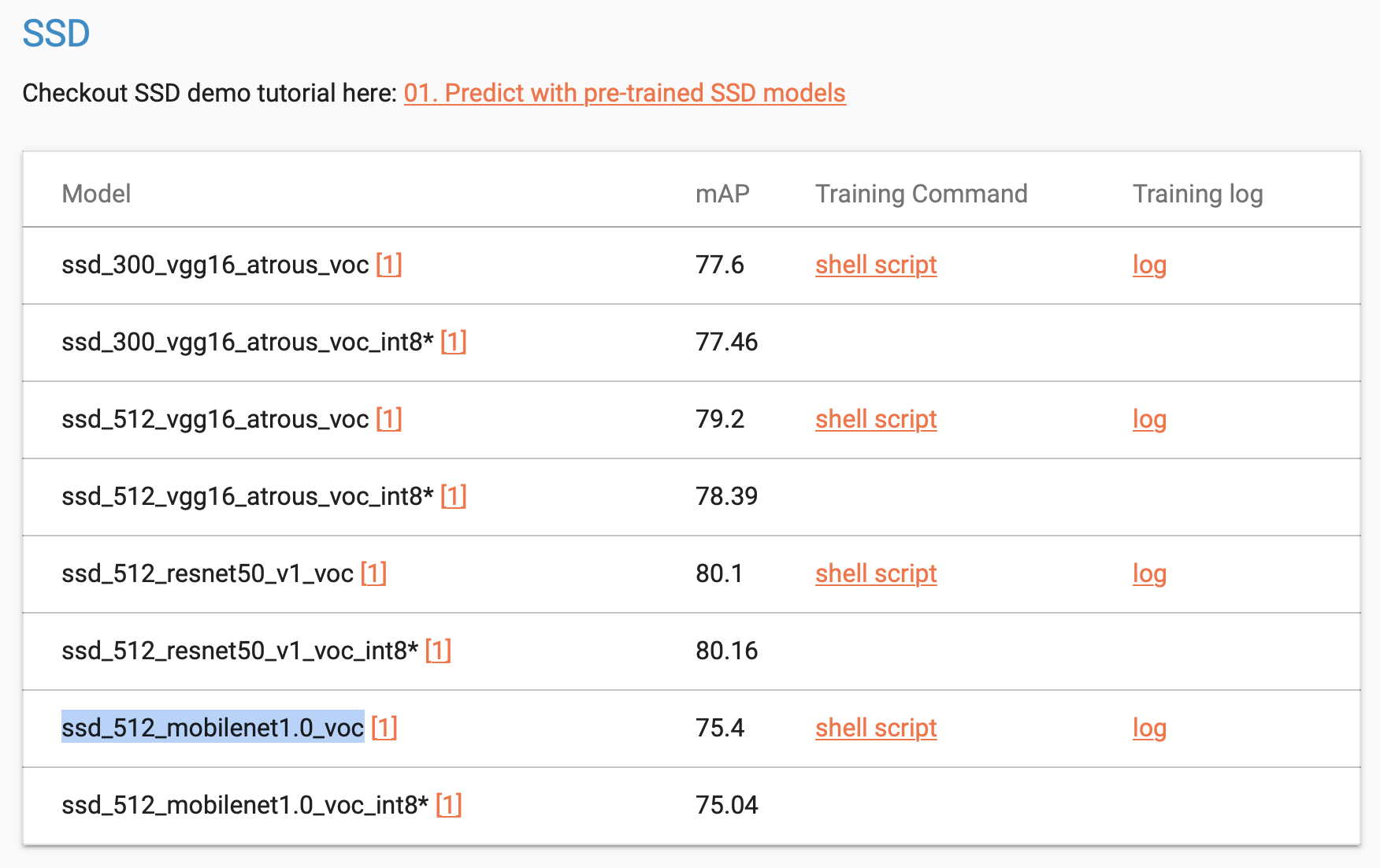
Task: Click the [1] reference for ssd_512_mobilenet1.0_voc
Action: pyautogui.click(x=385, y=729)
